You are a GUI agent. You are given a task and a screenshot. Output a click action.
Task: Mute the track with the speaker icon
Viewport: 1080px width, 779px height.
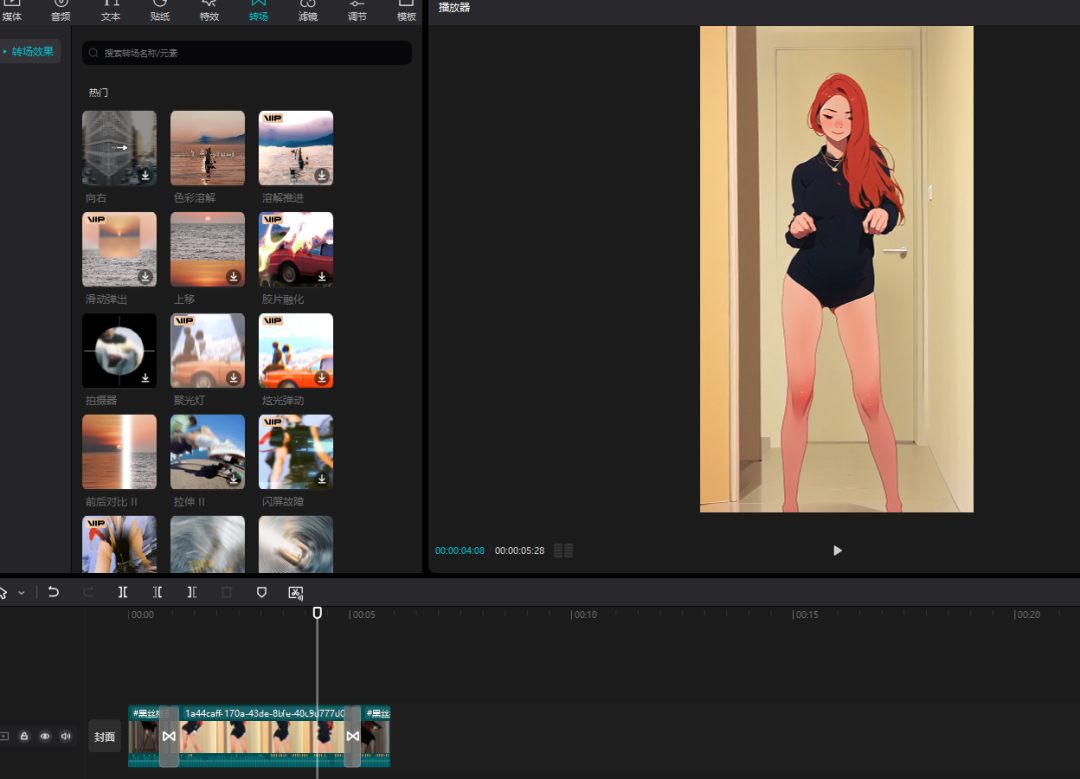tap(65, 736)
